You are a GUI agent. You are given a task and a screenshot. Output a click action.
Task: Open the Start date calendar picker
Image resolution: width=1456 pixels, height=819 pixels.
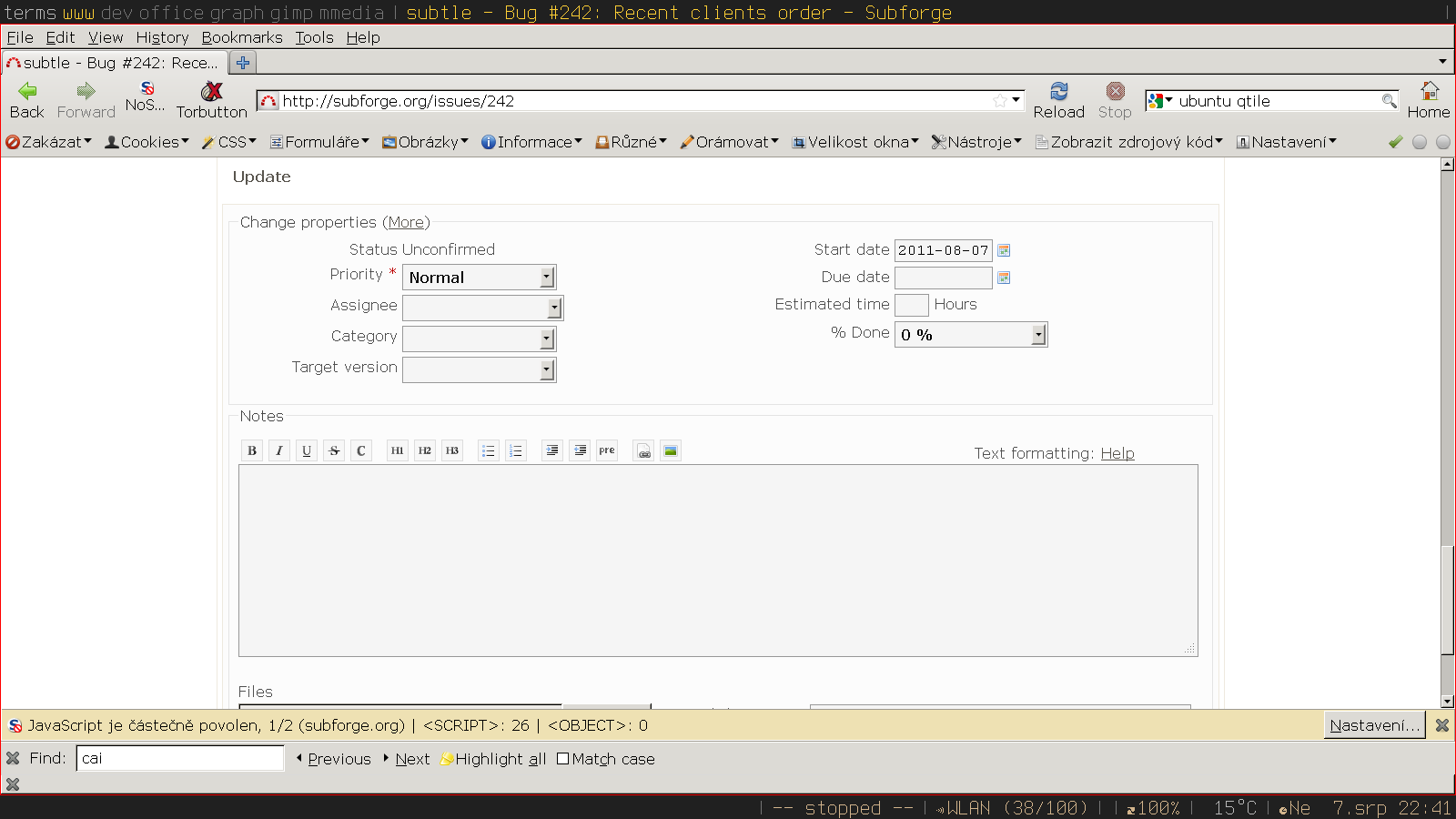1004,250
